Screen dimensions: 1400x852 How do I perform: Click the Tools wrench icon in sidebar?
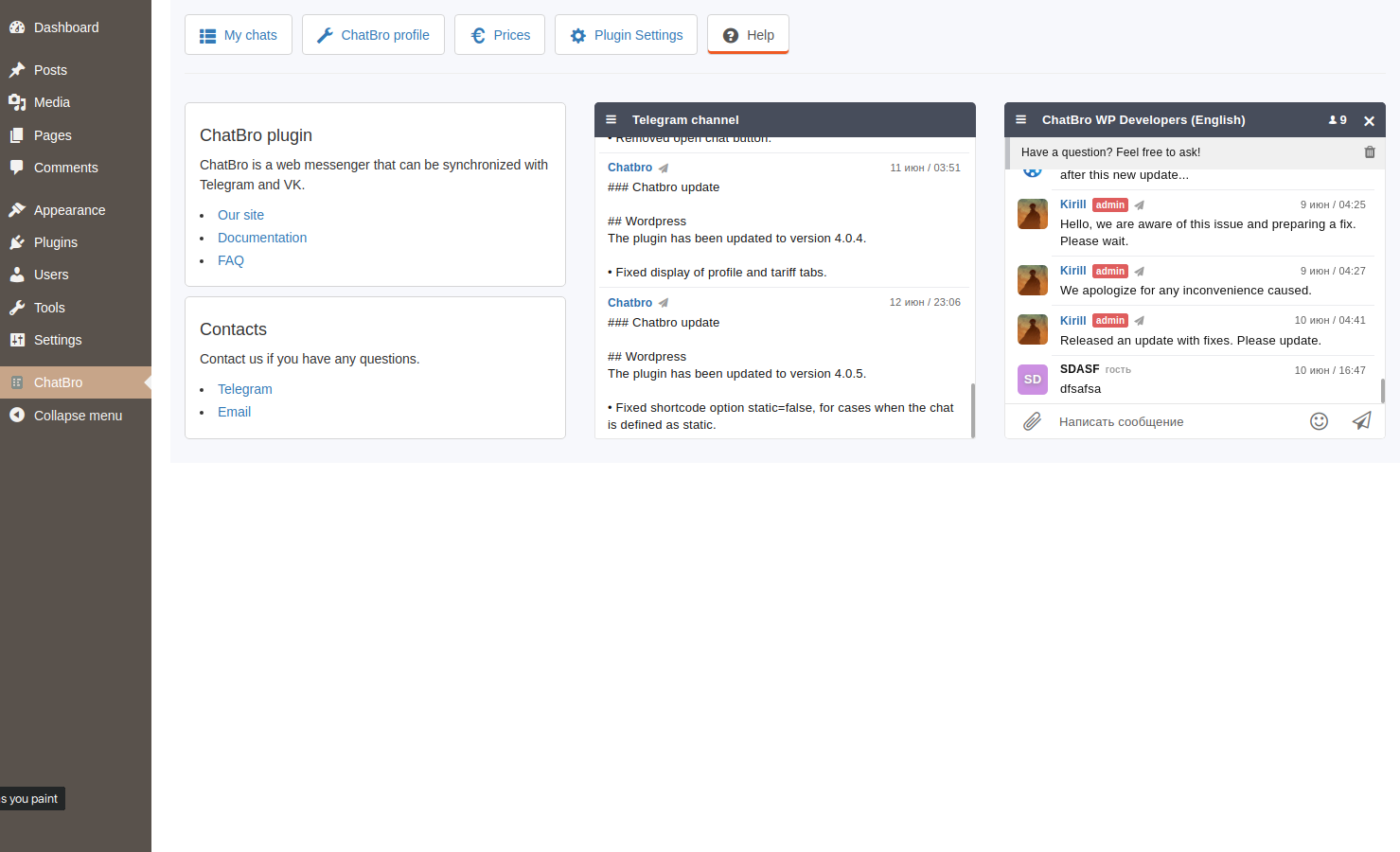16,308
